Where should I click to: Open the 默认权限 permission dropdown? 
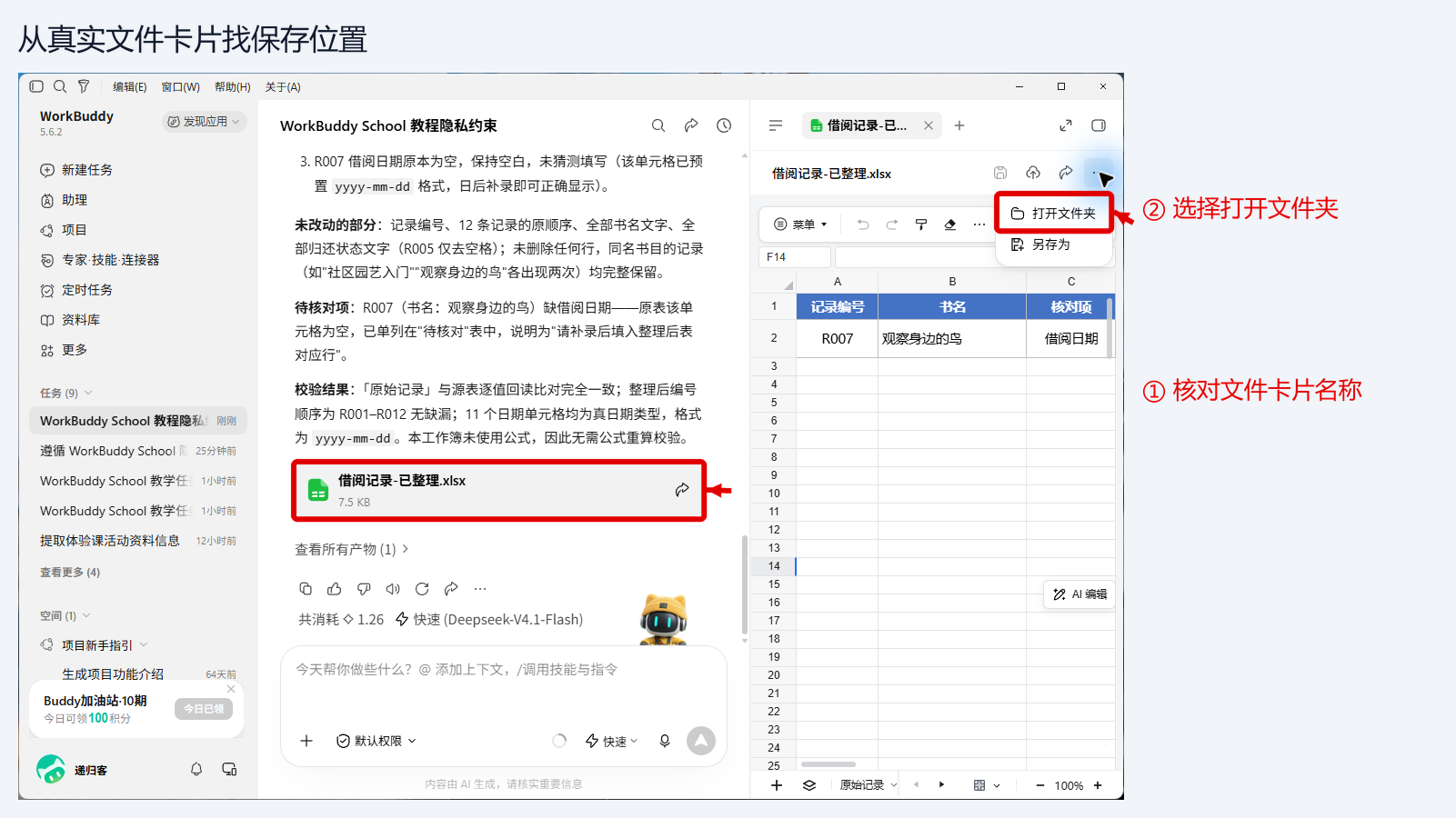[x=377, y=741]
